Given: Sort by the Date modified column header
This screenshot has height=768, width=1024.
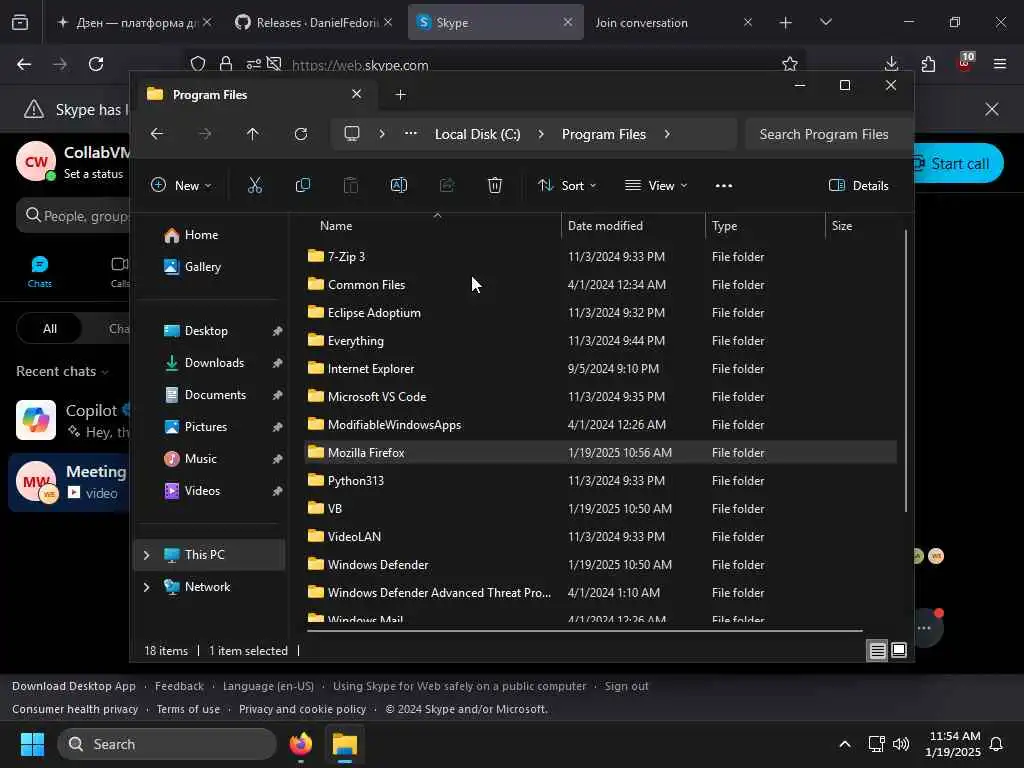Looking at the screenshot, I should coord(632,225).
